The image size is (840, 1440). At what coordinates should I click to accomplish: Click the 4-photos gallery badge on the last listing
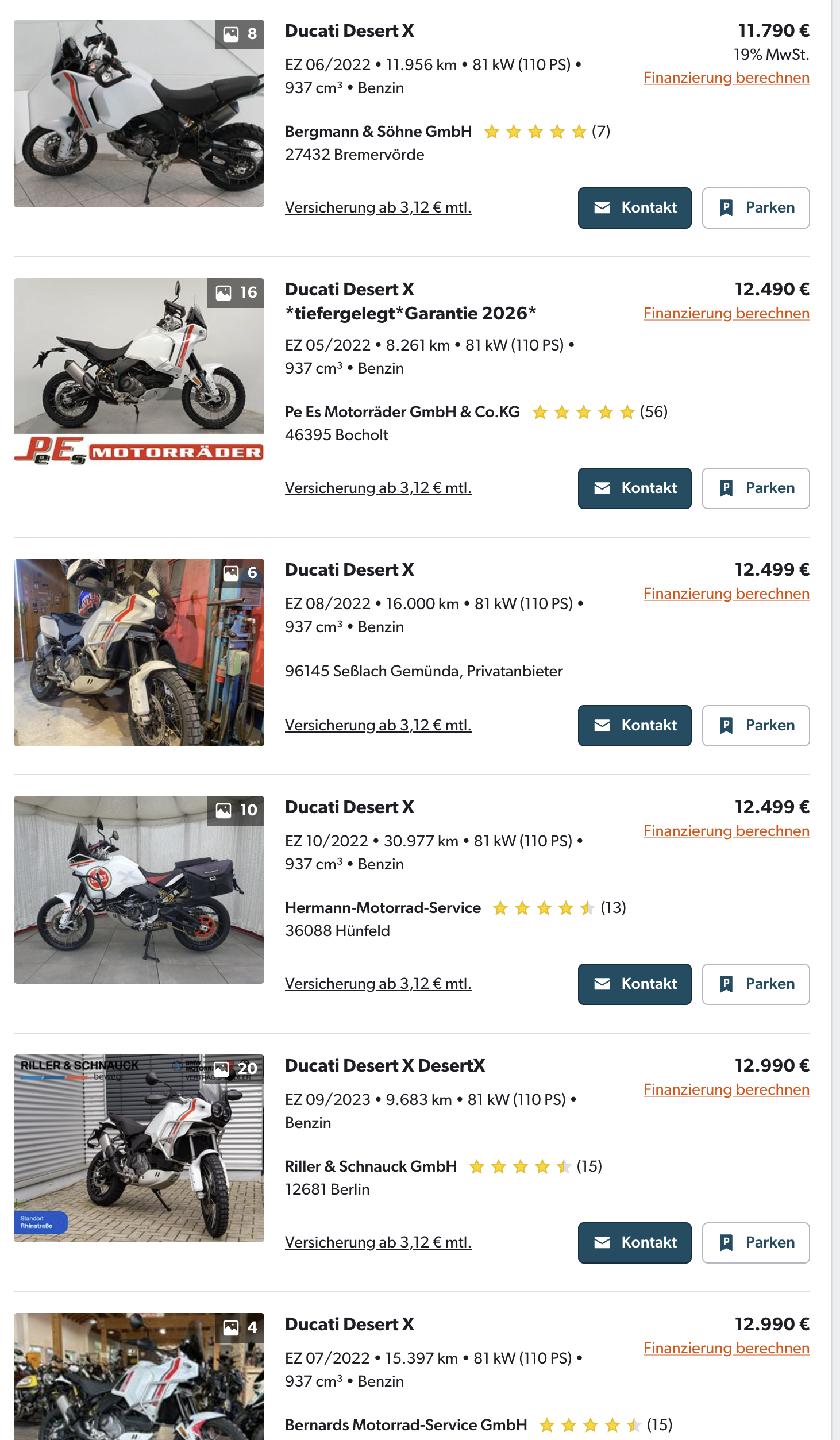[240, 1328]
